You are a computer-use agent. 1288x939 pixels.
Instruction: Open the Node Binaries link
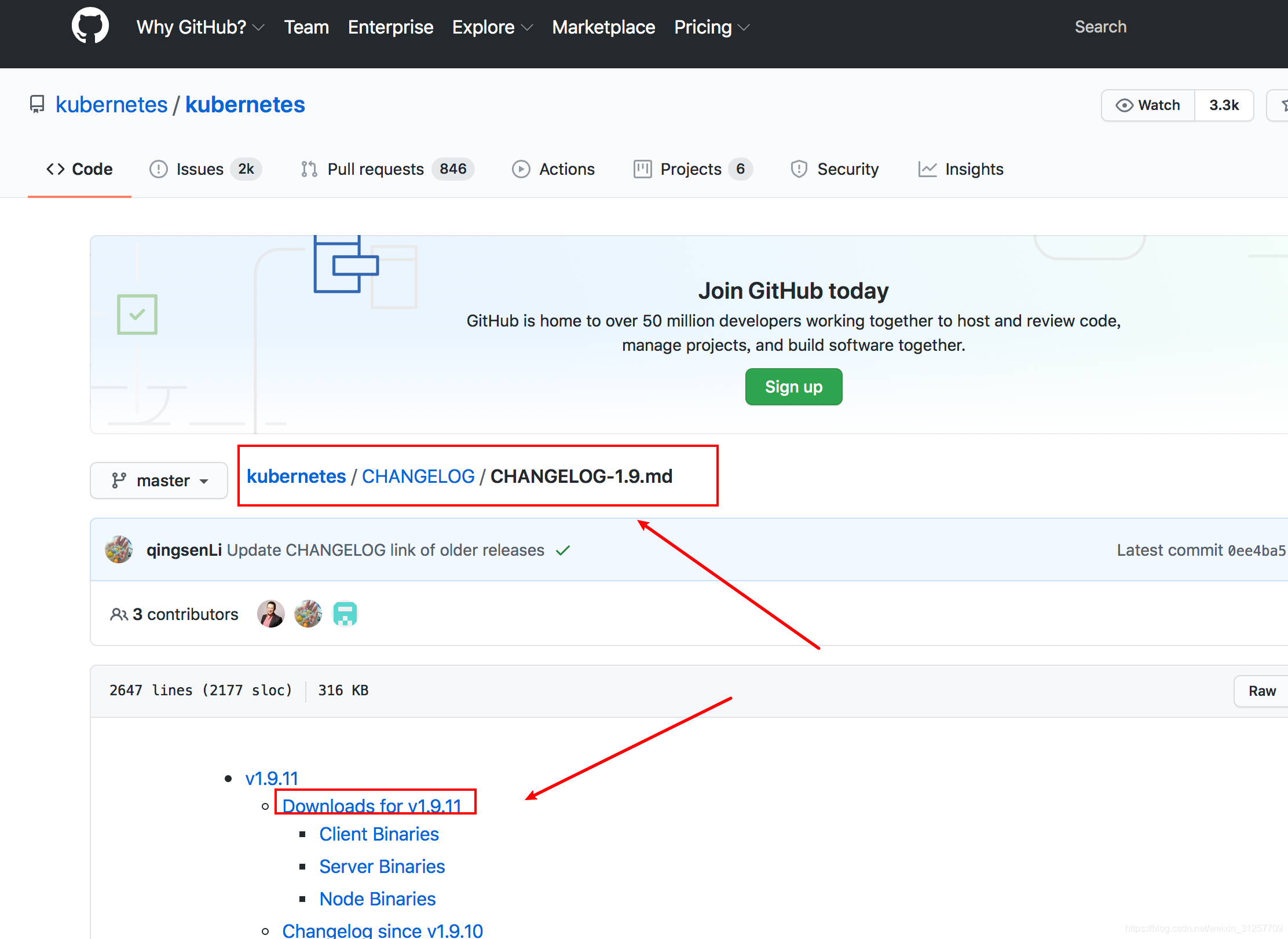click(378, 899)
